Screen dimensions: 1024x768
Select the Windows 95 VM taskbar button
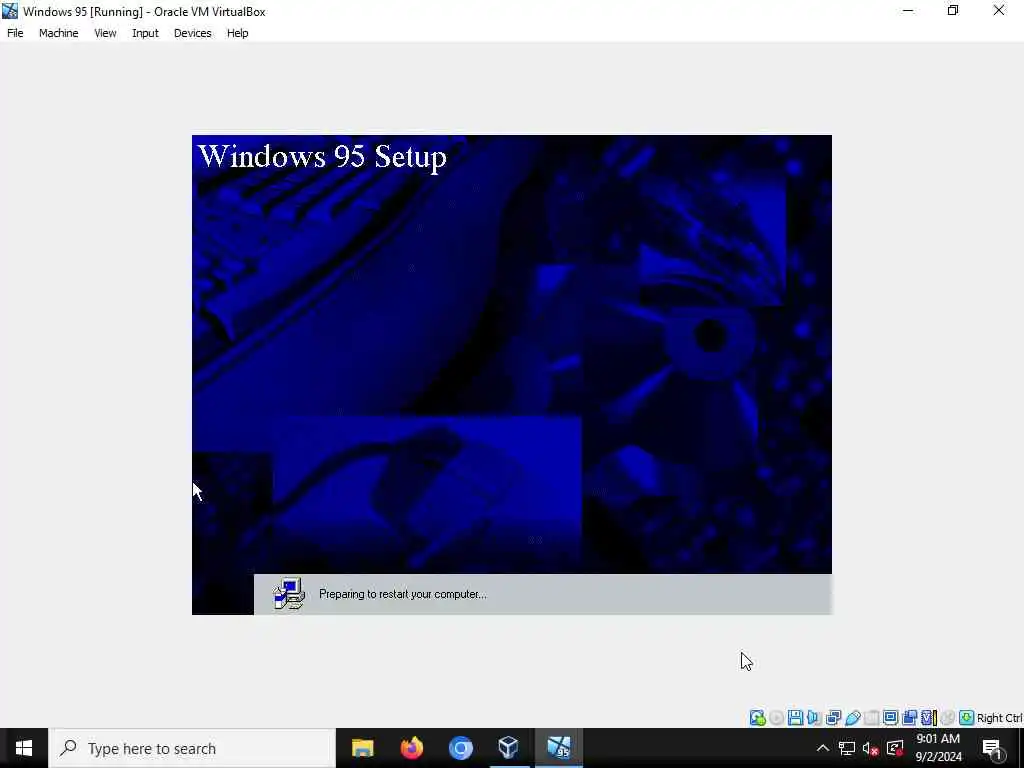pyautogui.click(x=558, y=748)
